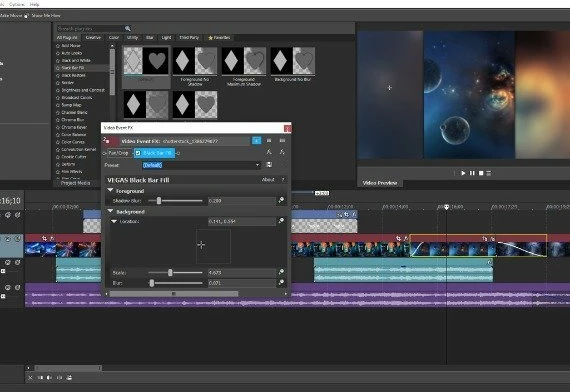Favorite star next to Add Noise
This screenshot has height=392, width=570.
tap(58, 46)
